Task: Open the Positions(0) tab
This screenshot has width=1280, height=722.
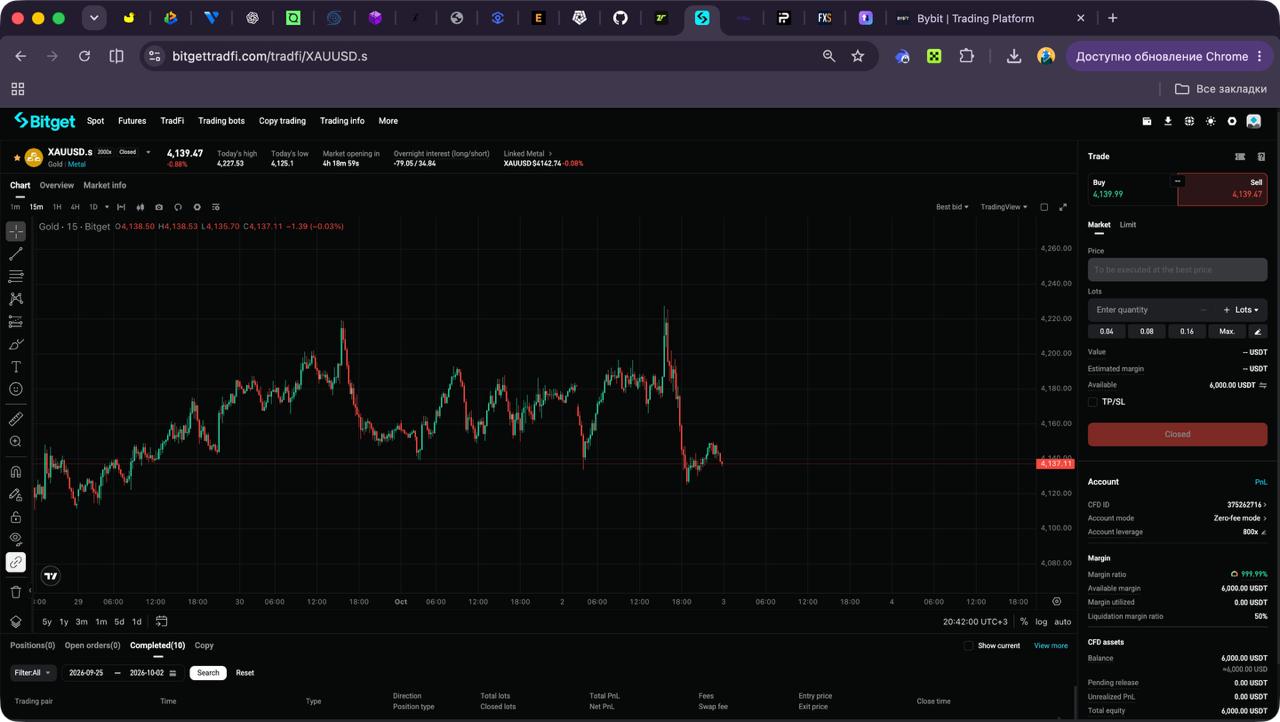Action: 32,646
